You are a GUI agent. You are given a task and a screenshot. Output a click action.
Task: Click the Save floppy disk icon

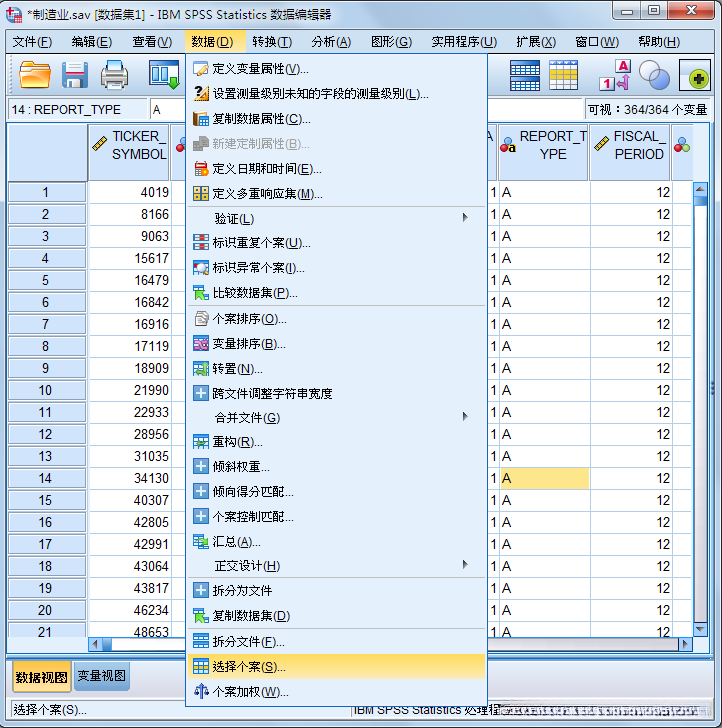(x=74, y=75)
